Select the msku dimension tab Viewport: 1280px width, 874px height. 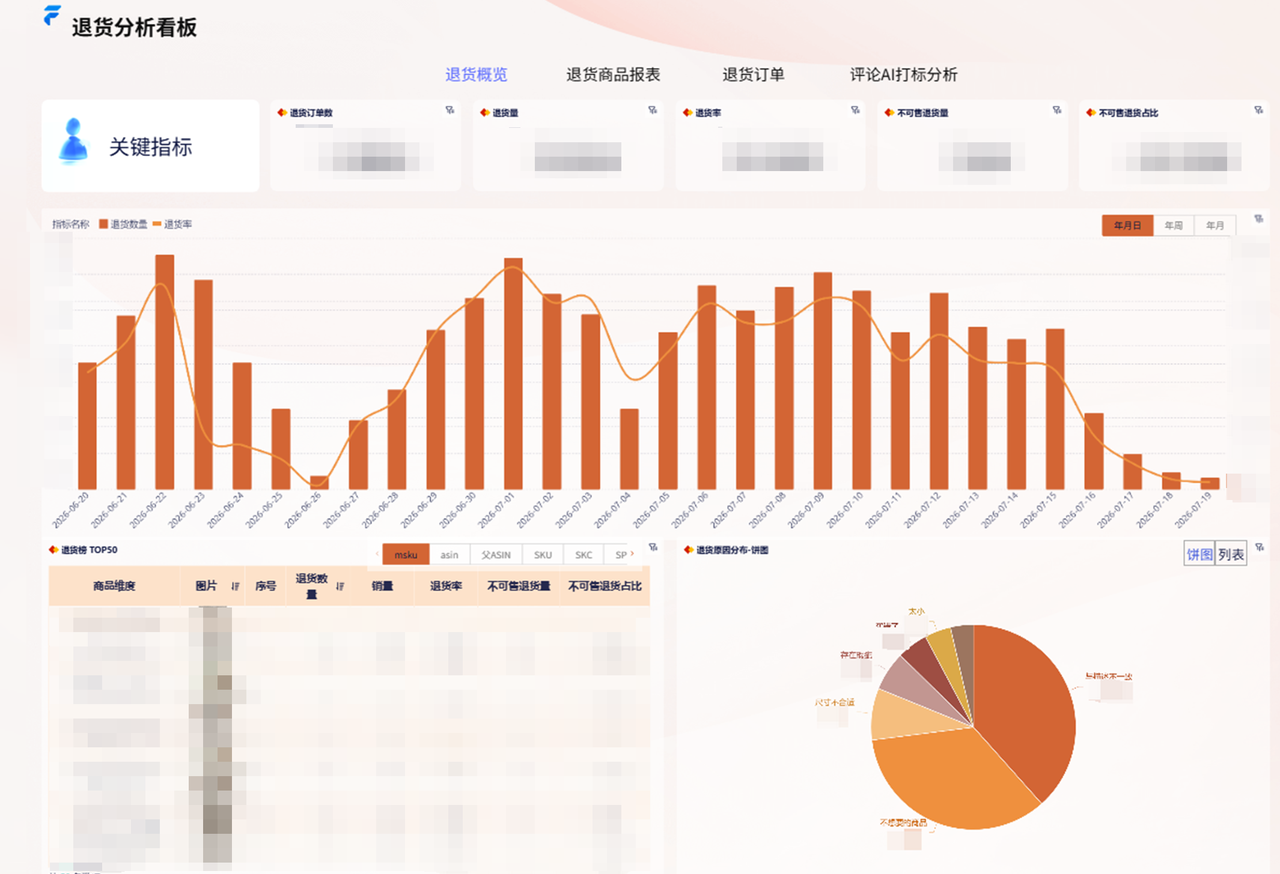[x=406, y=554]
